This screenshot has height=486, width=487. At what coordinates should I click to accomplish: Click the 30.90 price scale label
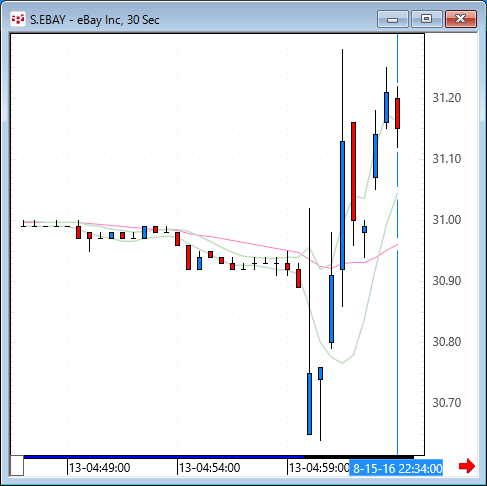(x=447, y=281)
